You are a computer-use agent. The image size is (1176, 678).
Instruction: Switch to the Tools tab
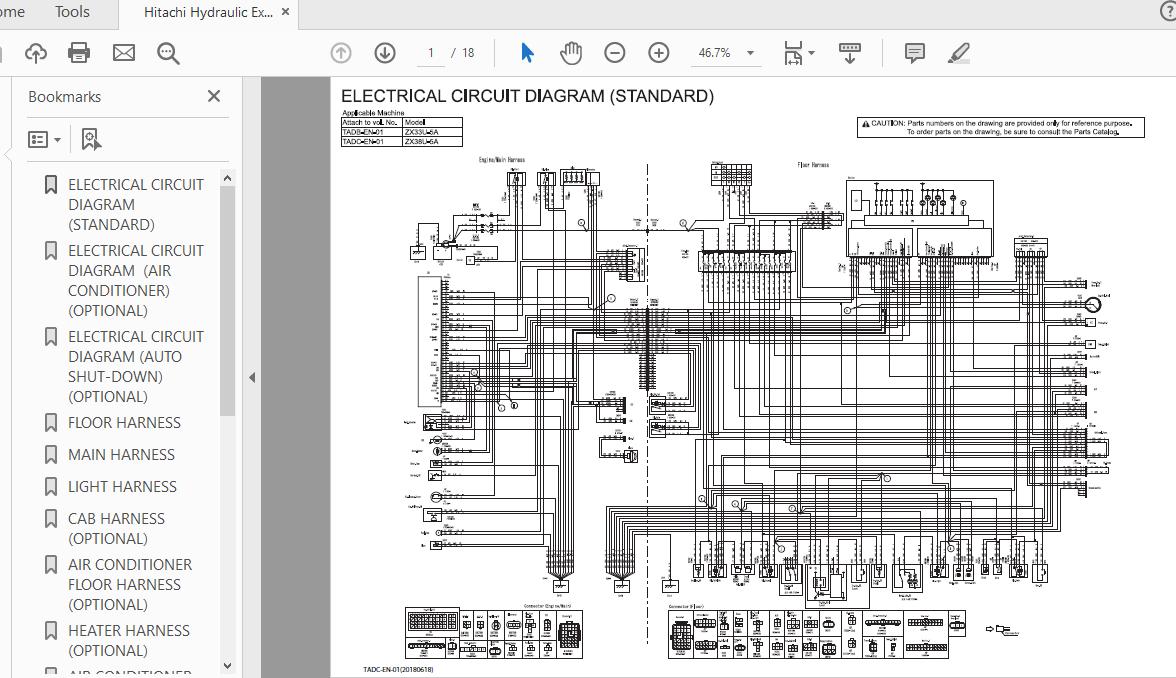pos(72,13)
